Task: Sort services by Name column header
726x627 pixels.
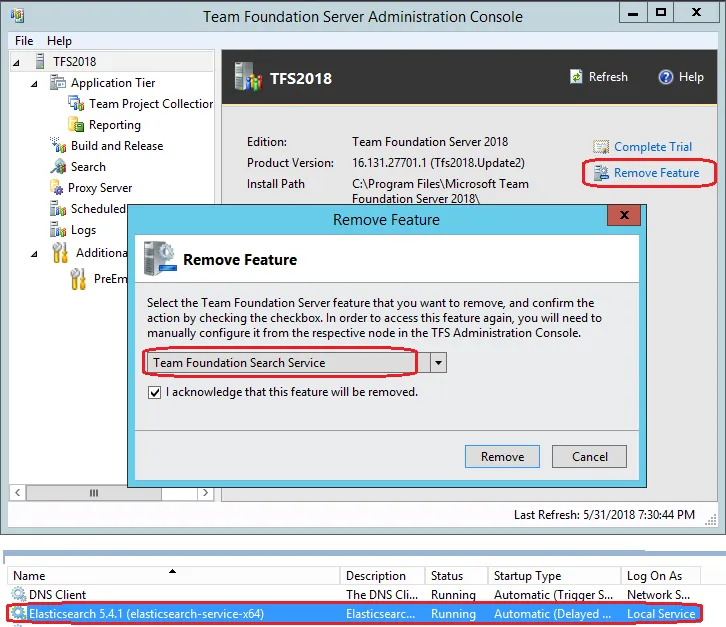Action: [x=174, y=576]
